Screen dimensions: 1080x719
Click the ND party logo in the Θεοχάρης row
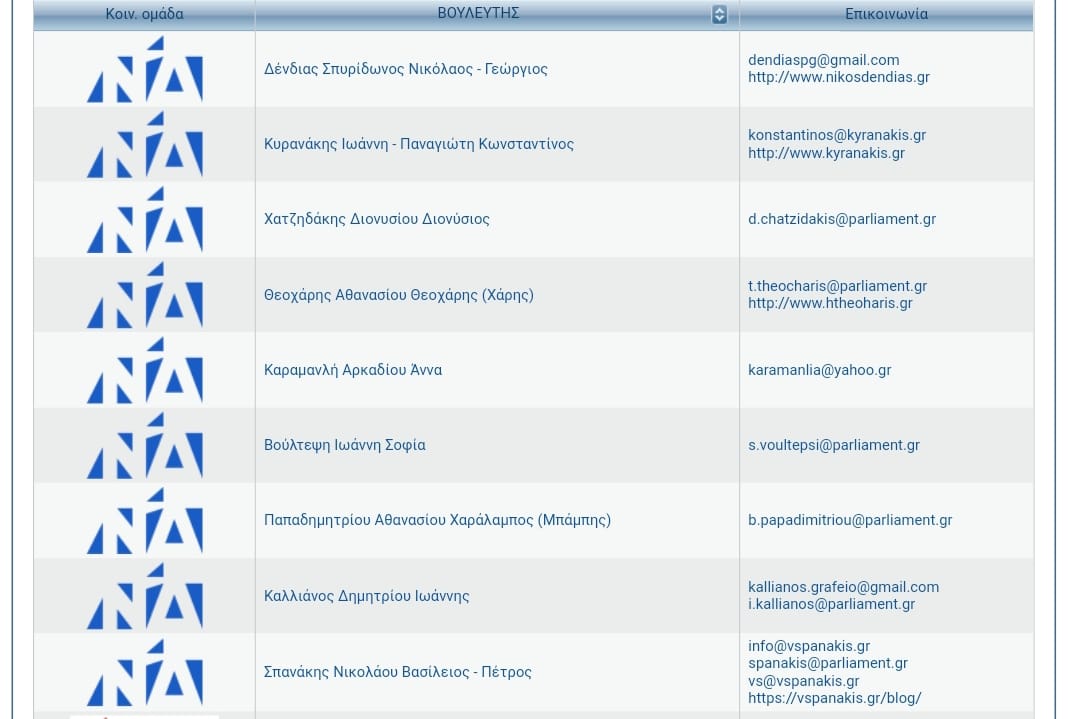click(145, 295)
